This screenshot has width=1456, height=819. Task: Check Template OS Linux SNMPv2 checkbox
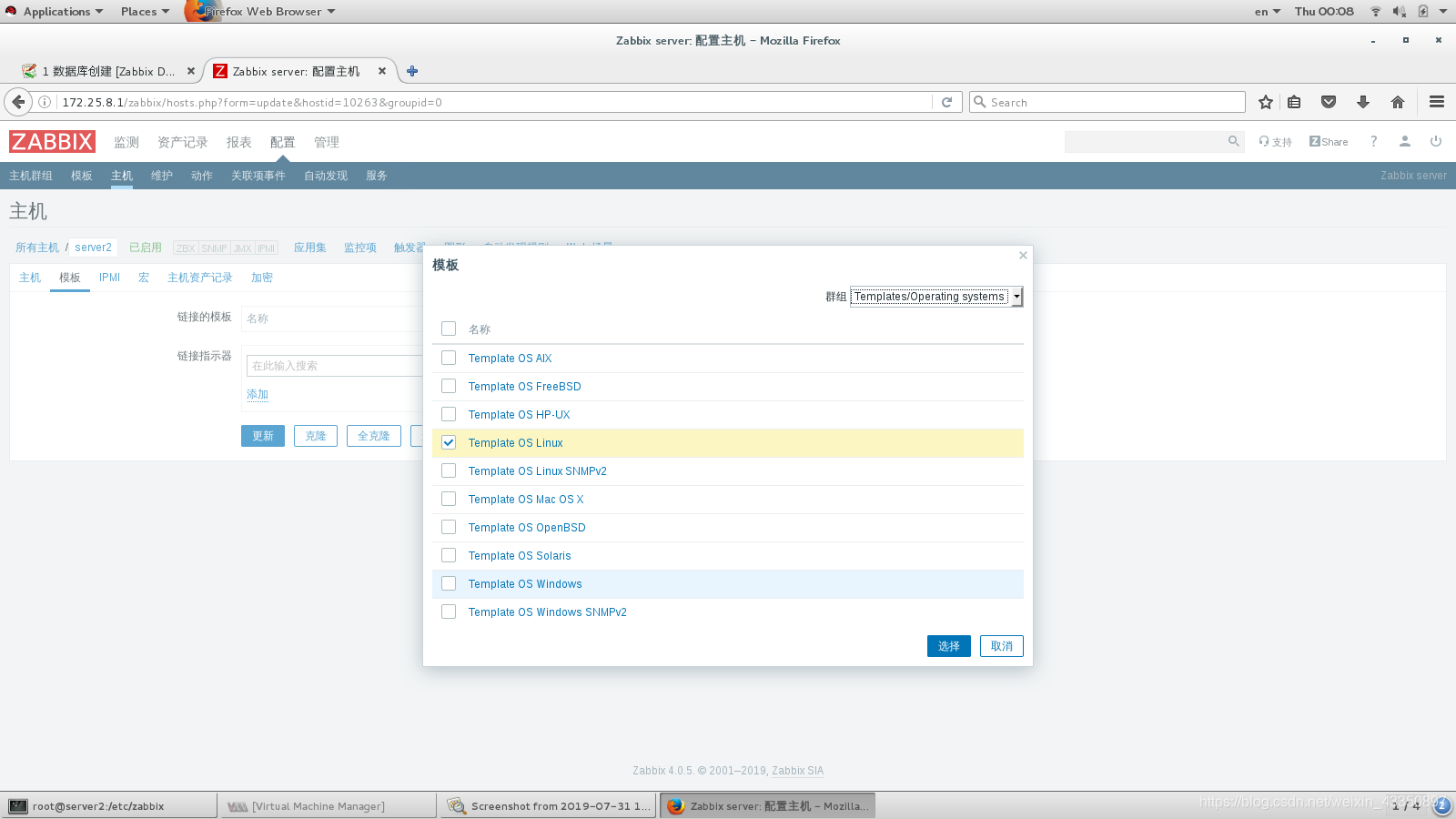[x=449, y=470]
